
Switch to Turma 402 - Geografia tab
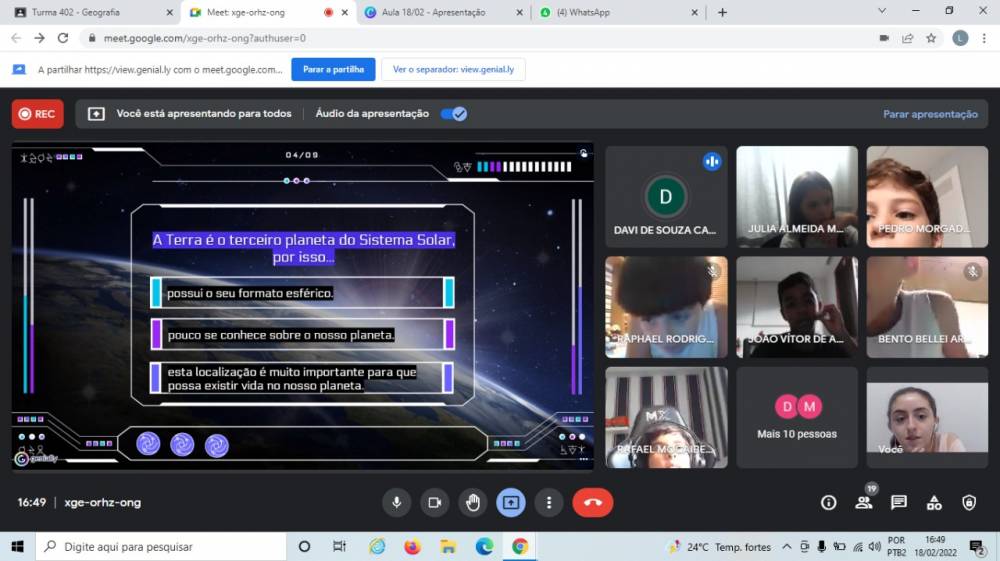click(88, 12)
